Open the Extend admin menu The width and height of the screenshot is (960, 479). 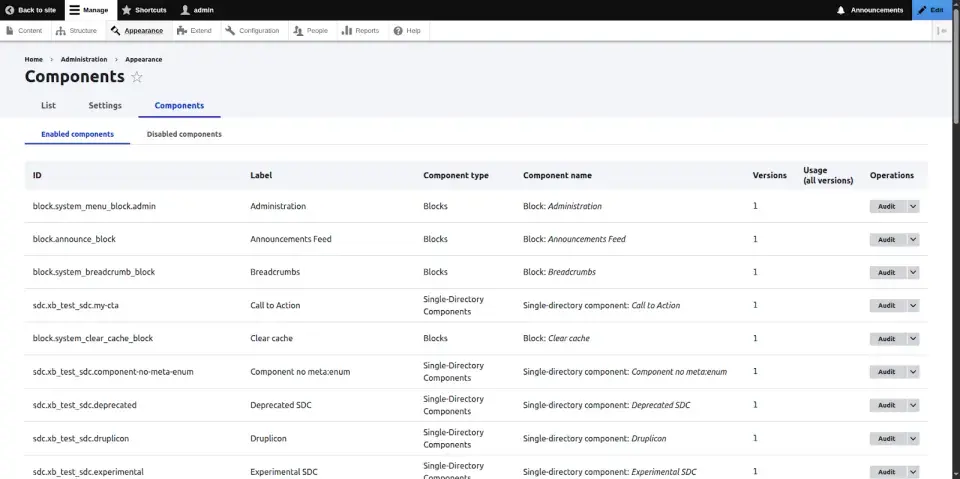(194, 31)
